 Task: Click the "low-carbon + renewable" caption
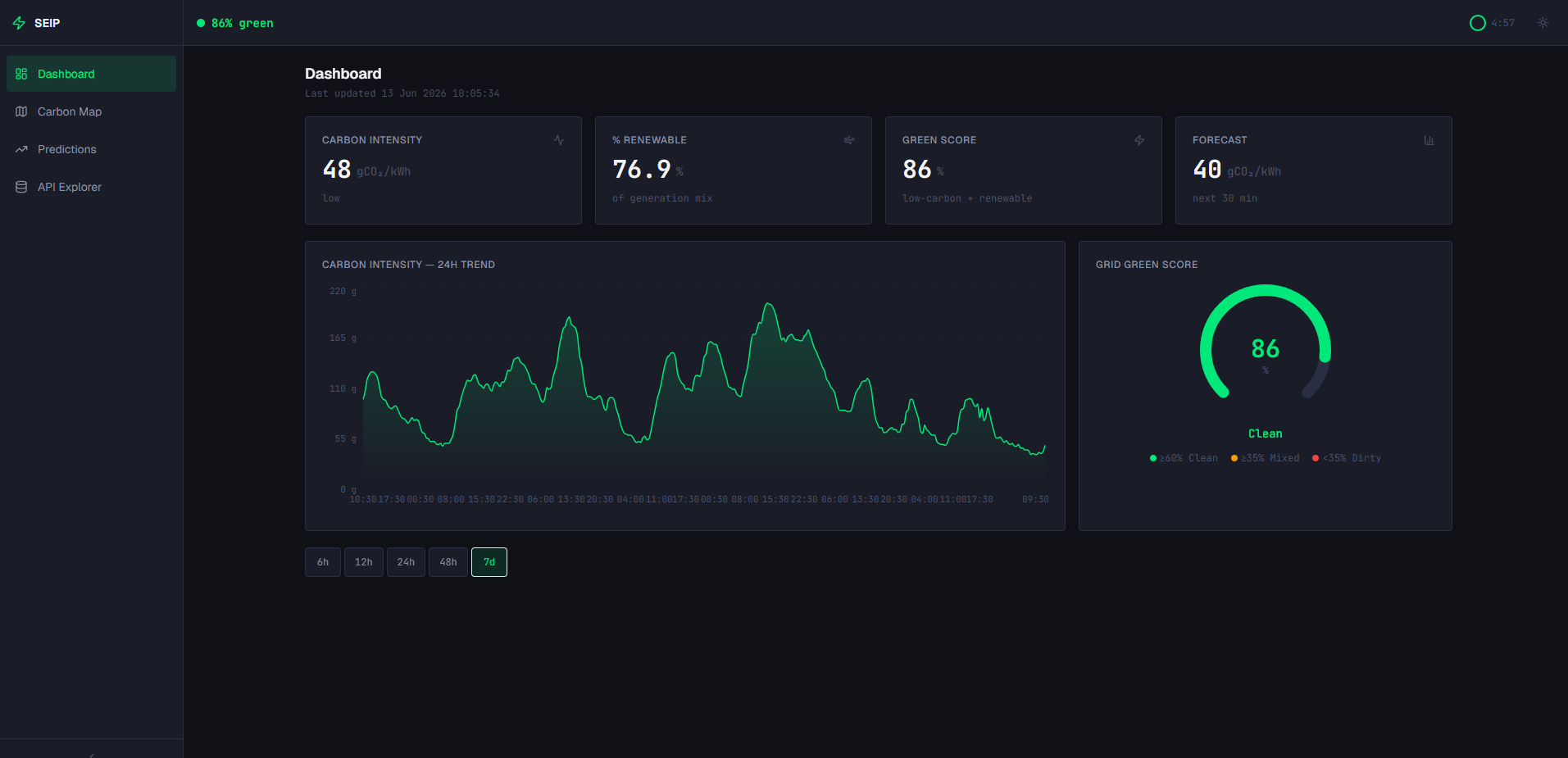click(967, 198)
